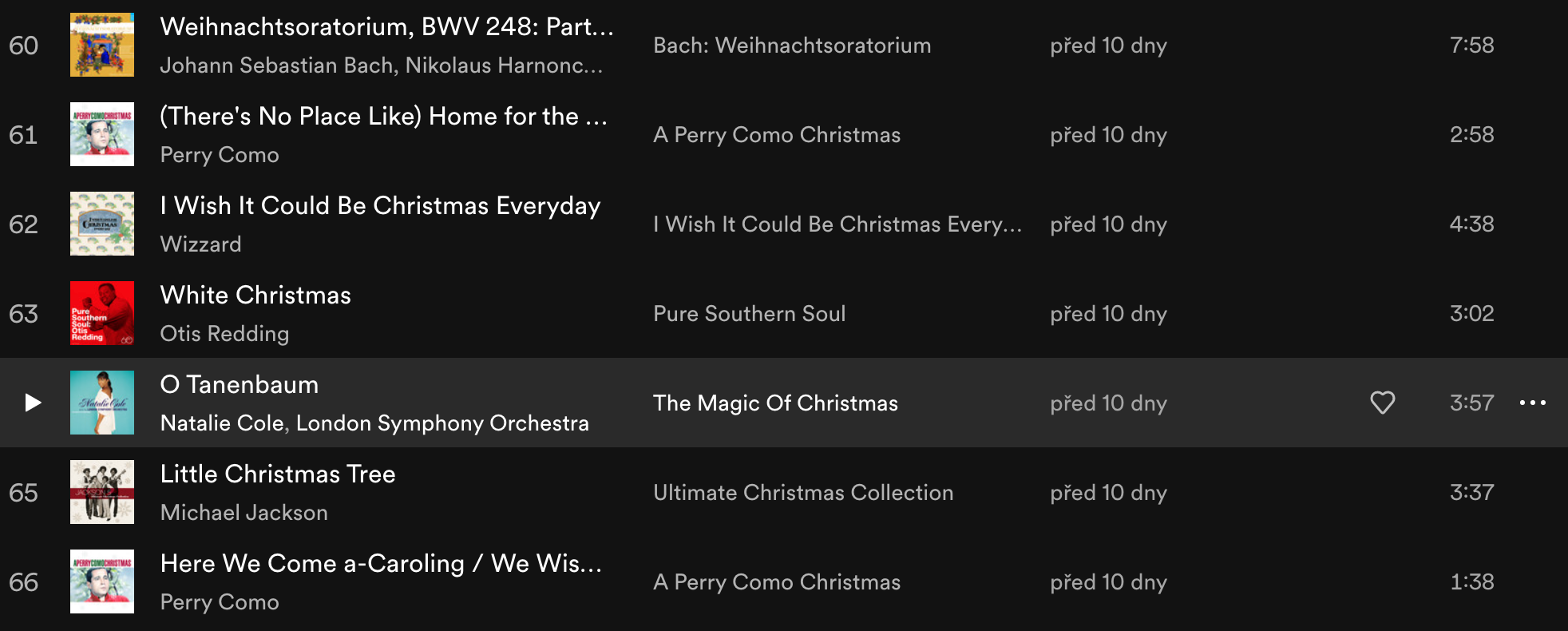This screenshot has height=631, width=1568.
Task: Open The Magic Of Christmas album
Action: pyautogui.click(x=775, y=403)
